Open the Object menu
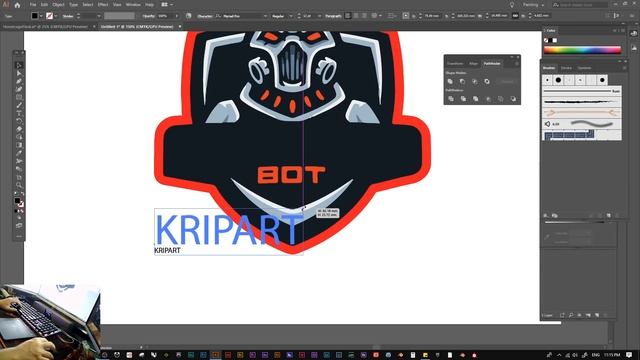Viewport: 640px width, 360px height. [x=58, y=5]
